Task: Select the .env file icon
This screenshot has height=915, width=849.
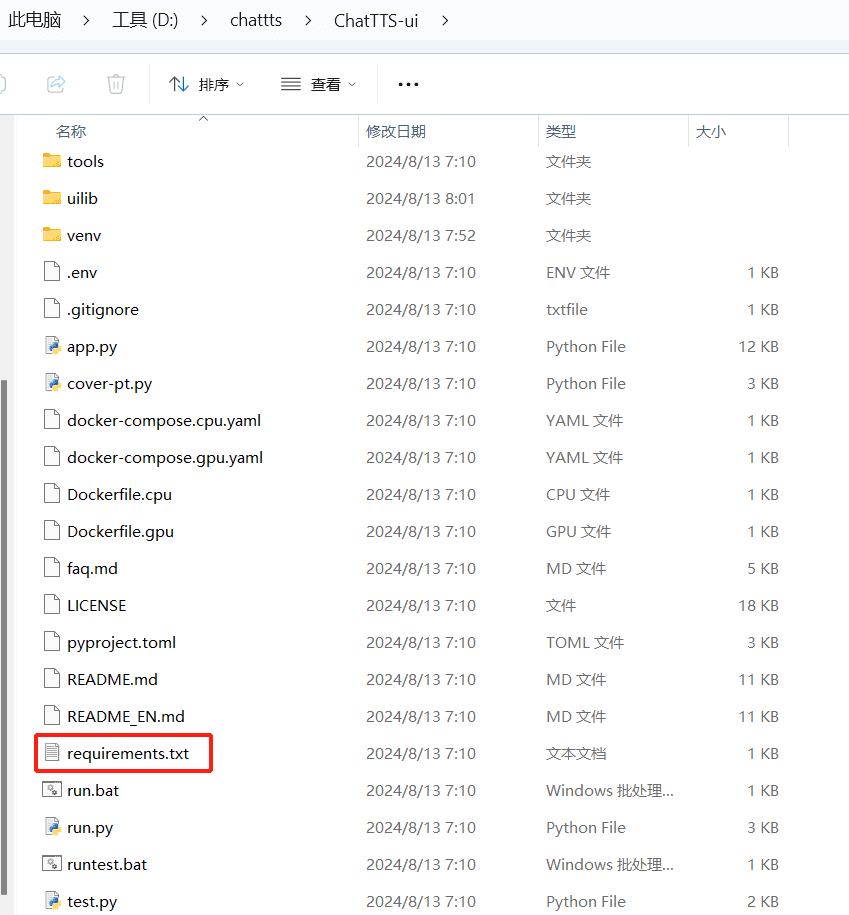Action: tap(52, 271)
